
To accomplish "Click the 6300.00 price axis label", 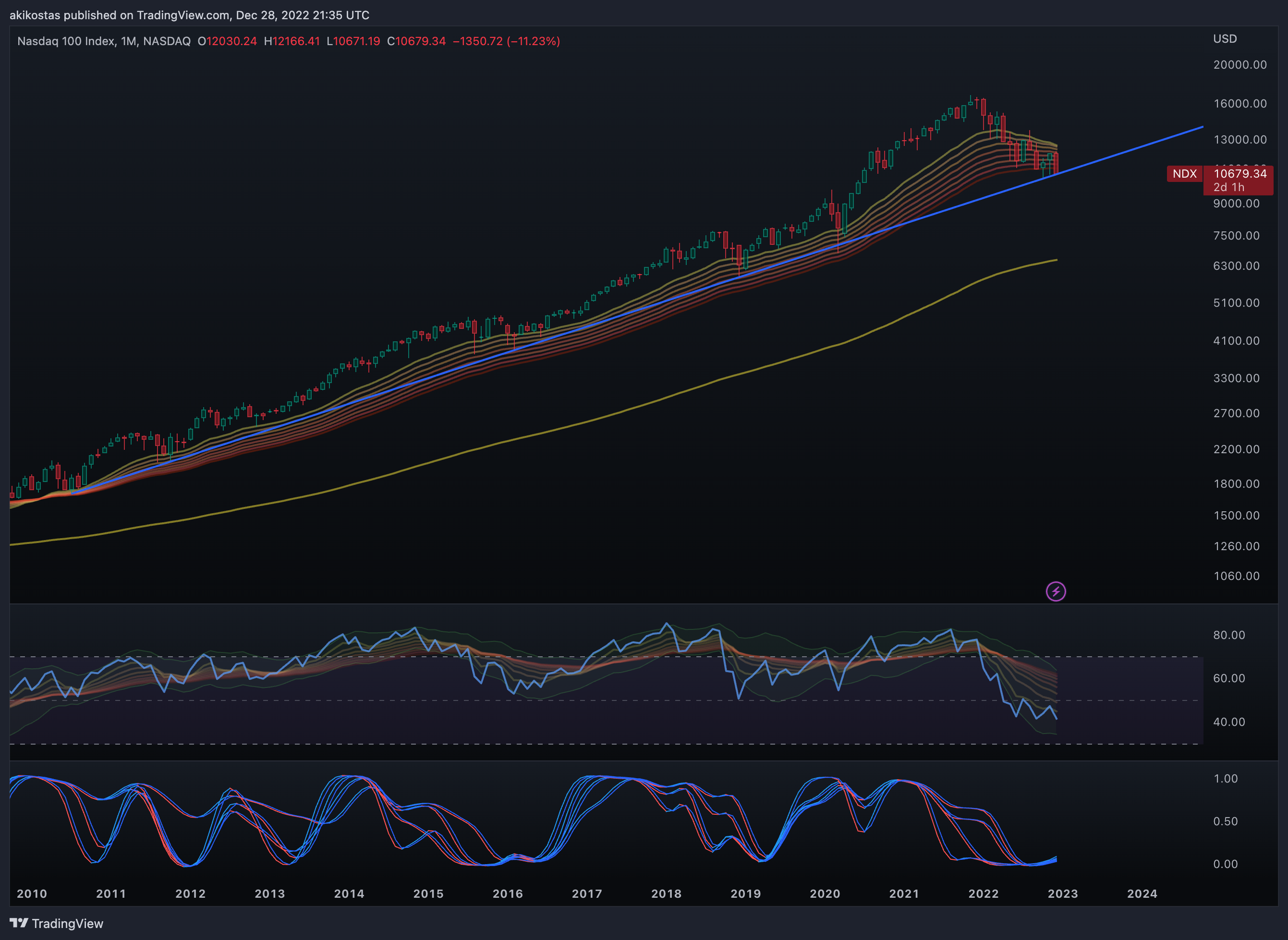I will coord(1236,266).
